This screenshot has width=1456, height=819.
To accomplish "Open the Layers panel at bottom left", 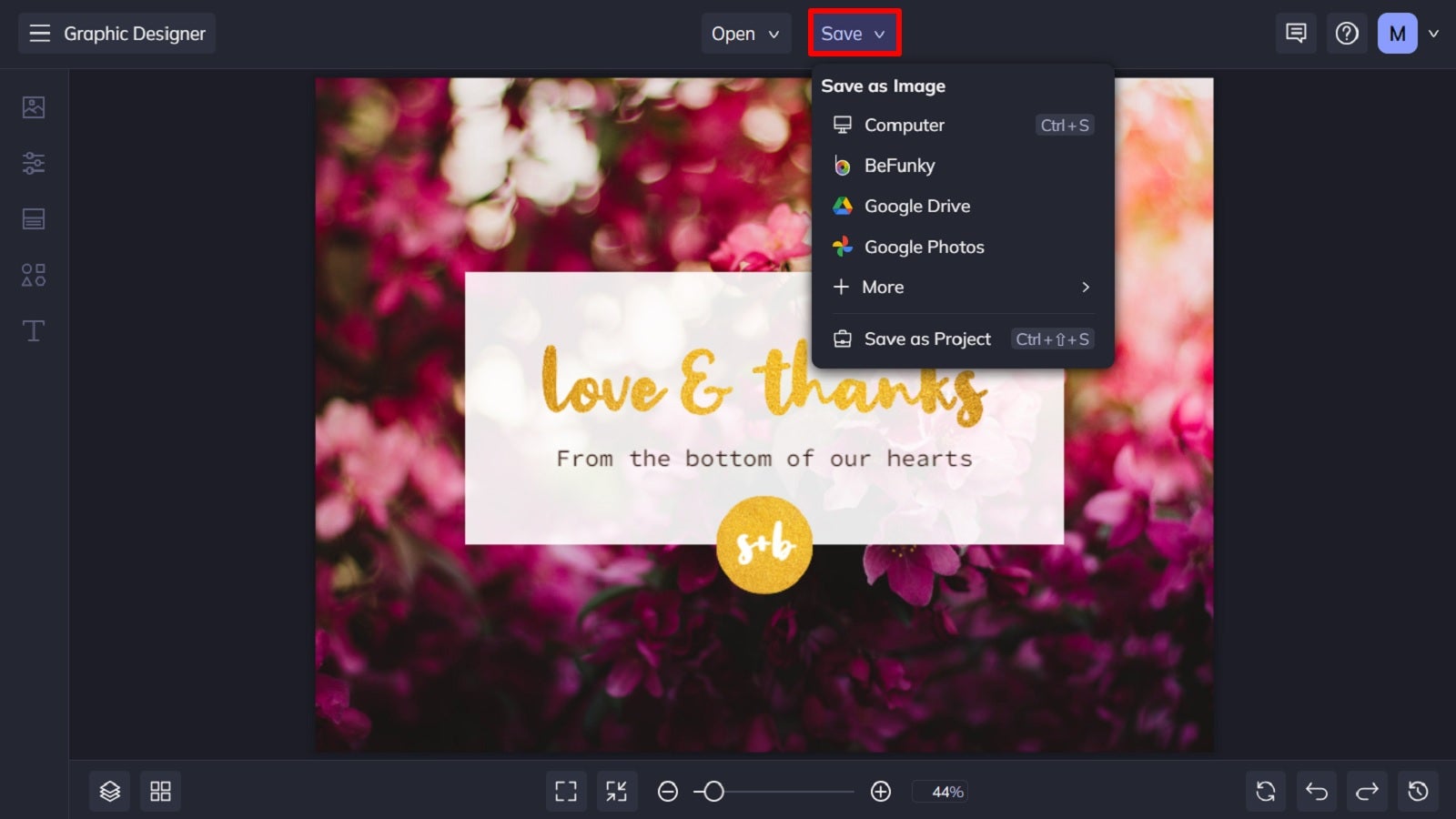I will point(109,791).
